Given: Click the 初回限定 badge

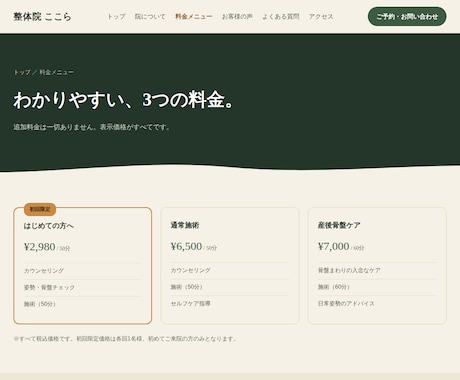Looking at the screenshot, I should click(x=40, y=209).
